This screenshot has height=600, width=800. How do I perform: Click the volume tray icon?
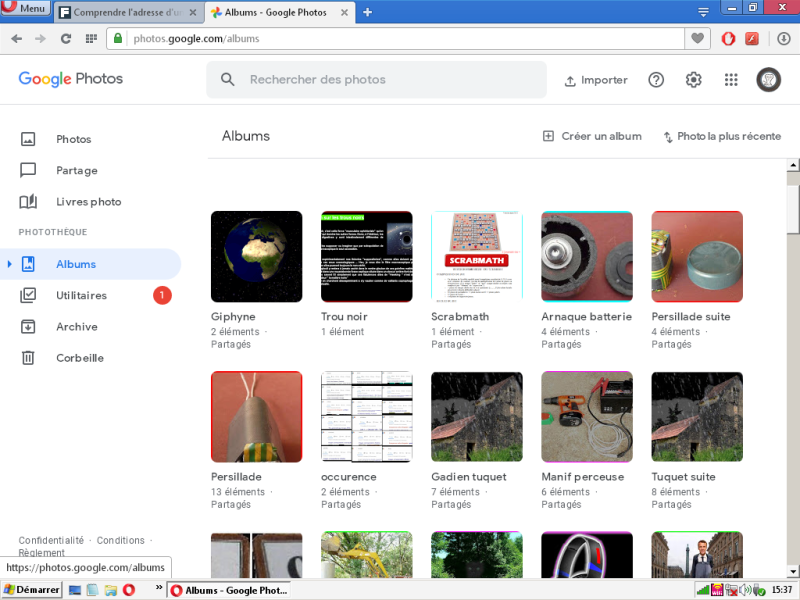(x=745, y=590)
